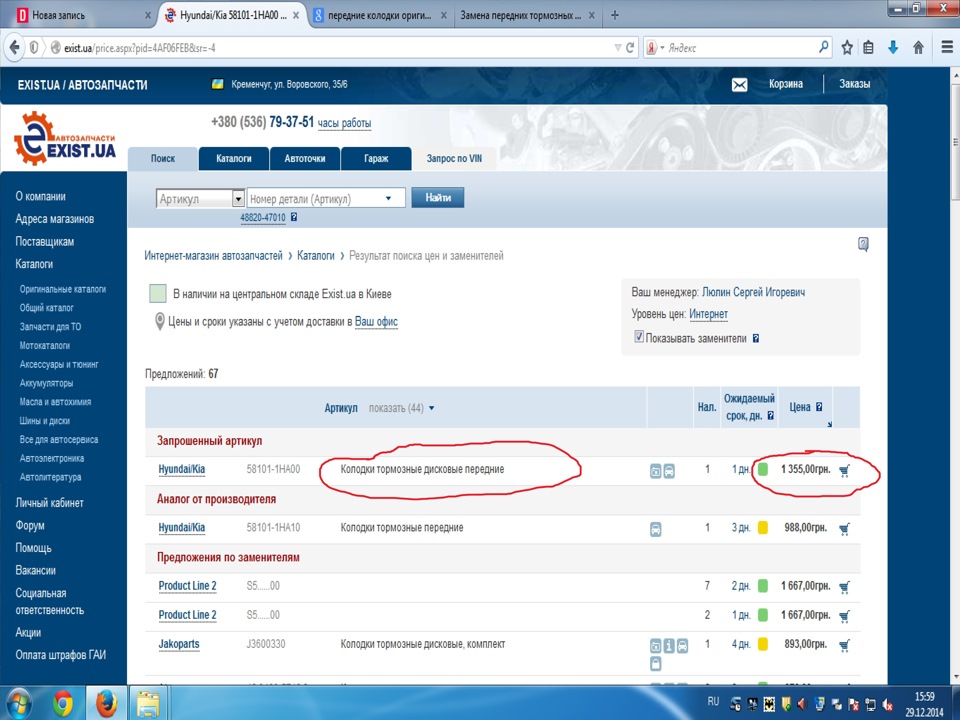Open the Интернет price level link
Screen dimensions: 960x720
708,314
